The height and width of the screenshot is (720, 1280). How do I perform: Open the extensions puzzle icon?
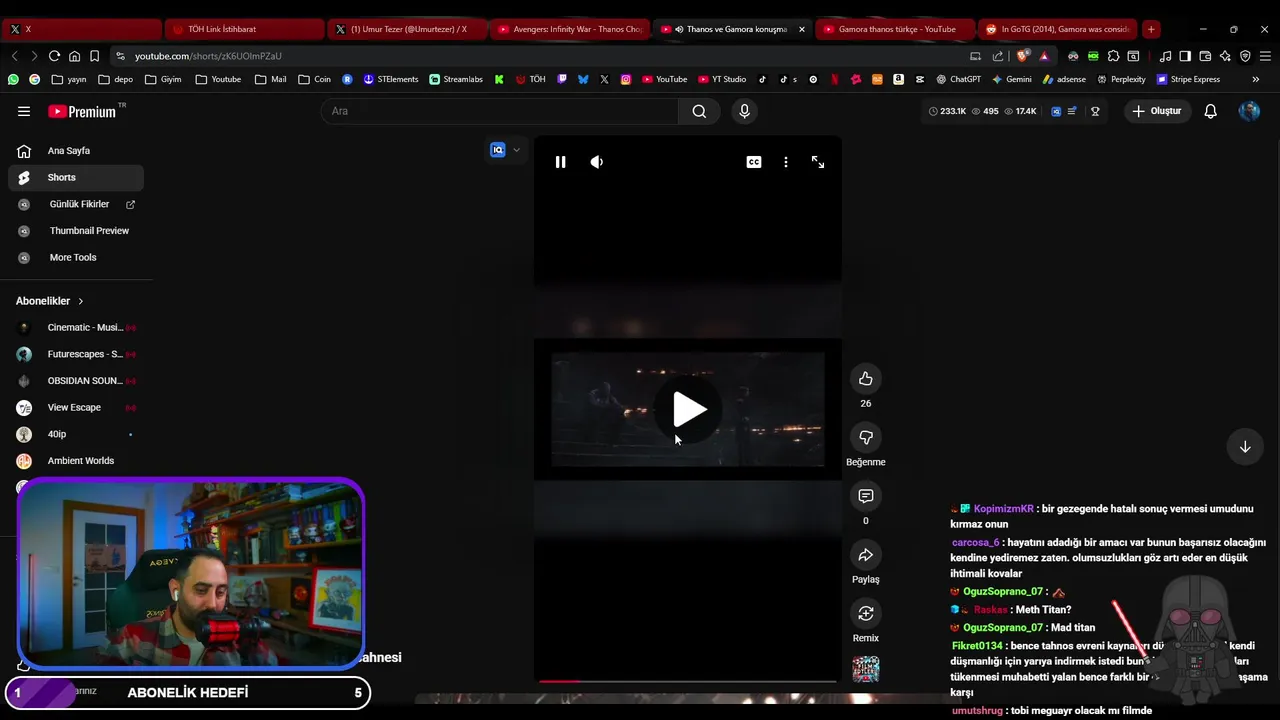point(1113,56)
